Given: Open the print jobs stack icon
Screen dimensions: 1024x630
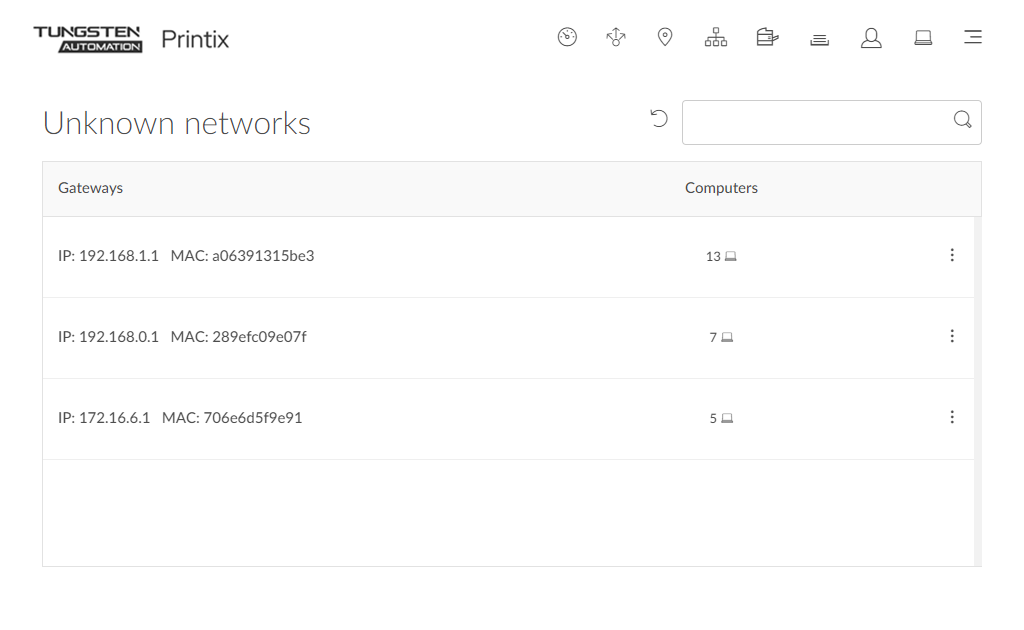Looking at the screenshot, I should 820,40.
